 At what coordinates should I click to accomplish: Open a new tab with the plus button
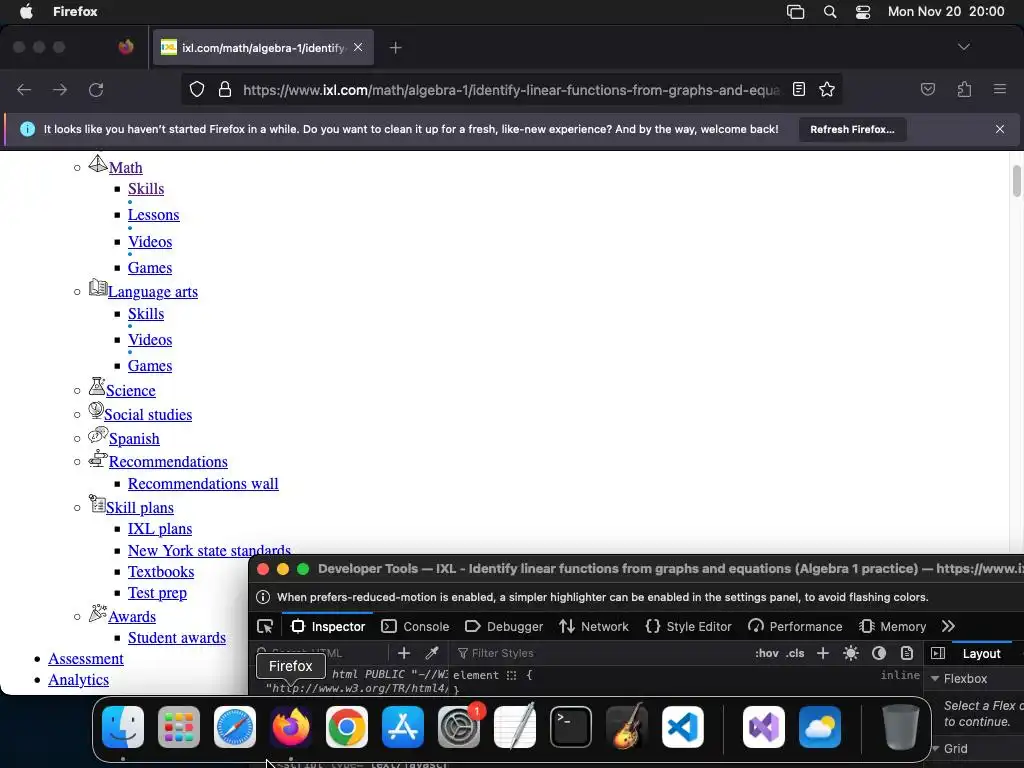(395, 48)
